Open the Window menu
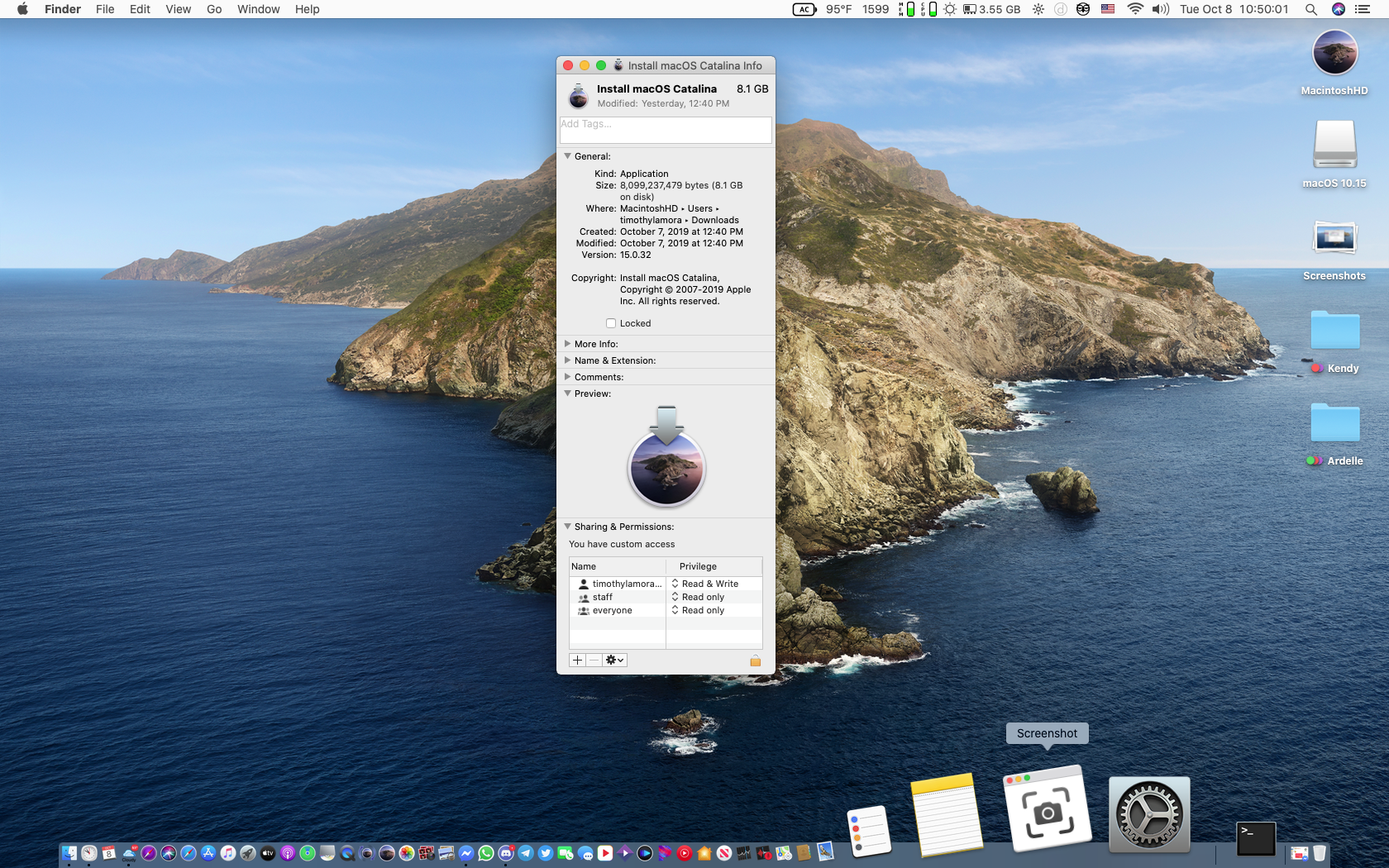 258,9
